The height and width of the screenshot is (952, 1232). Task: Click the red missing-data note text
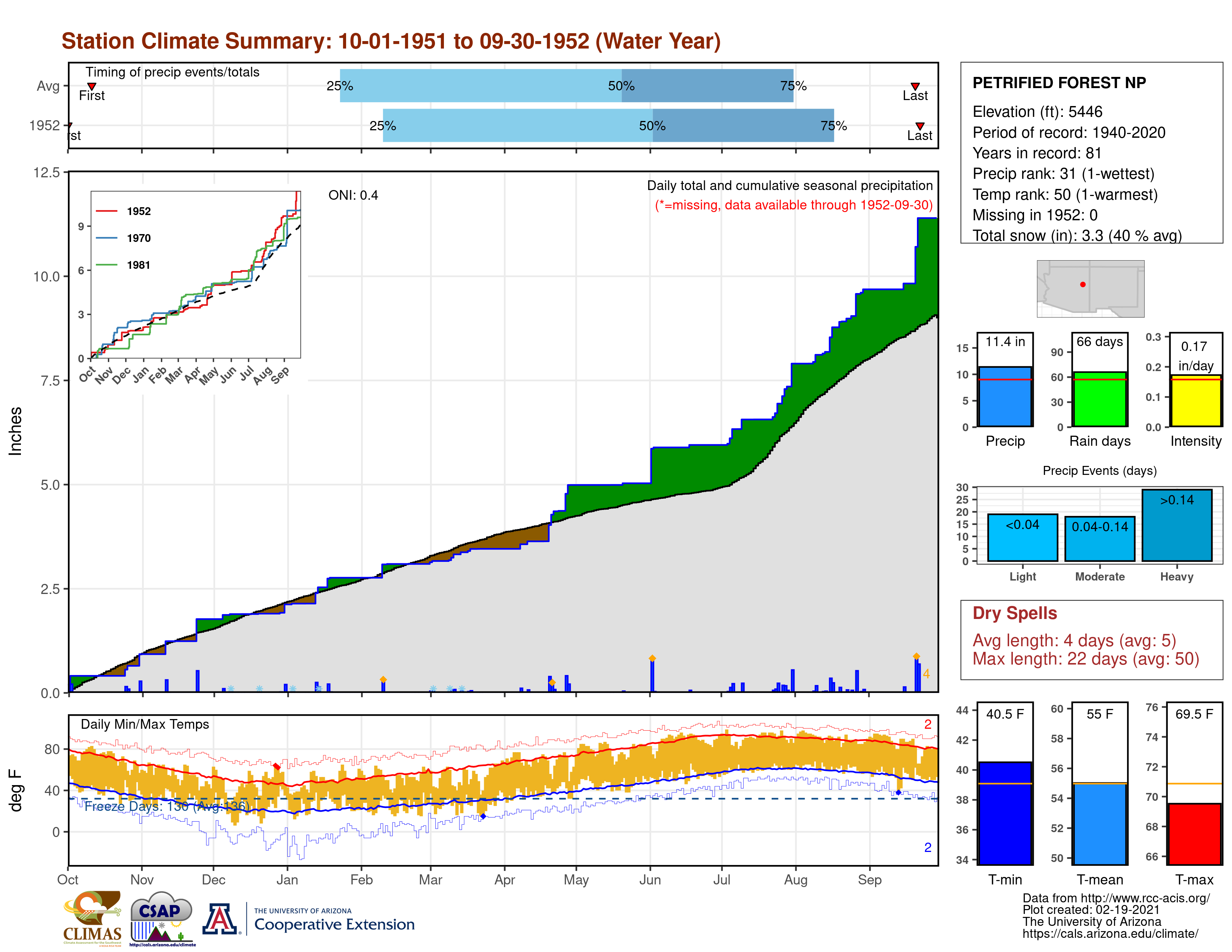(x=793, y=205)
